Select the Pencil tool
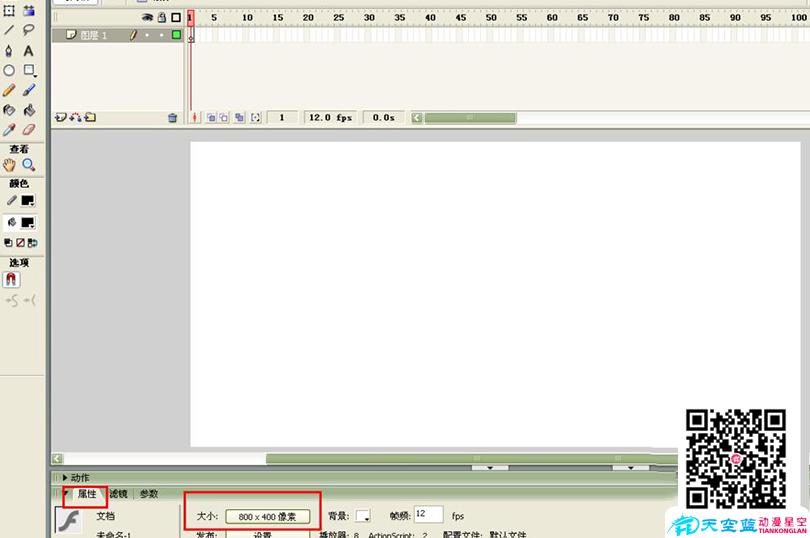The height and width of the screenshot is (538, 810). [9, 90]
